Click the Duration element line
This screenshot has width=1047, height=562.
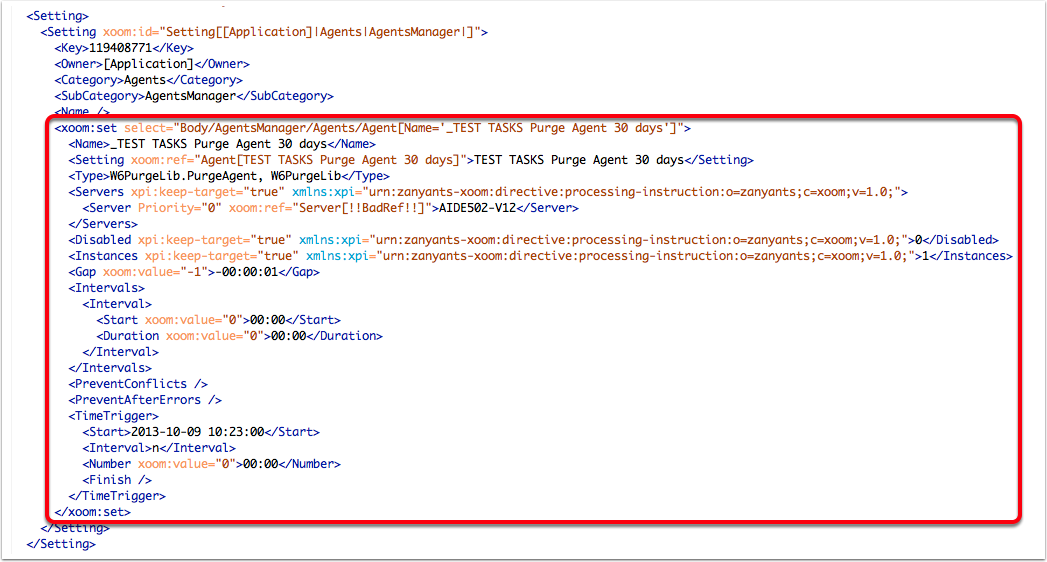click(239, 336)
